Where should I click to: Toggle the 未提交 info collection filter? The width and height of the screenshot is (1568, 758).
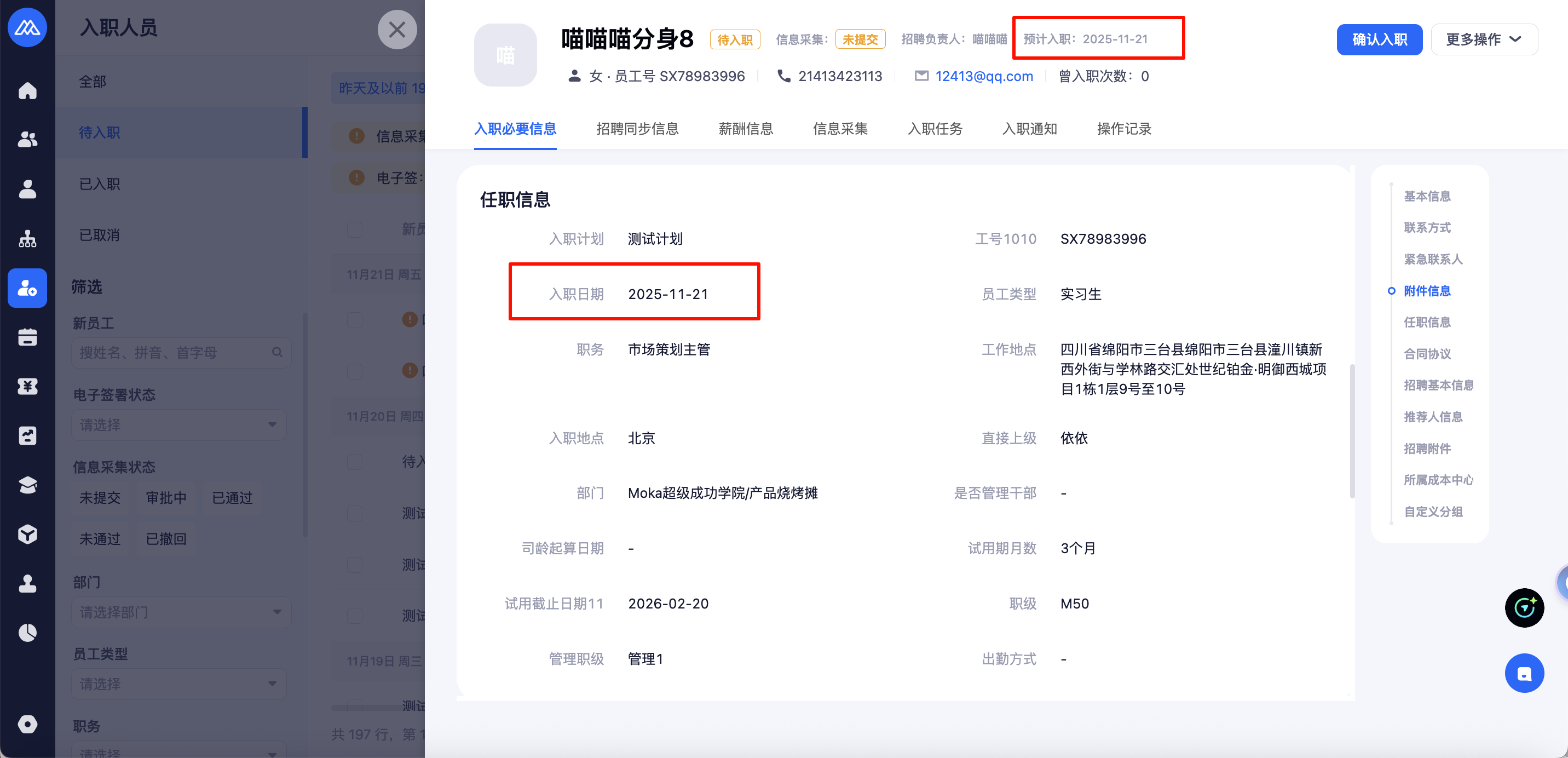point(100,498)
